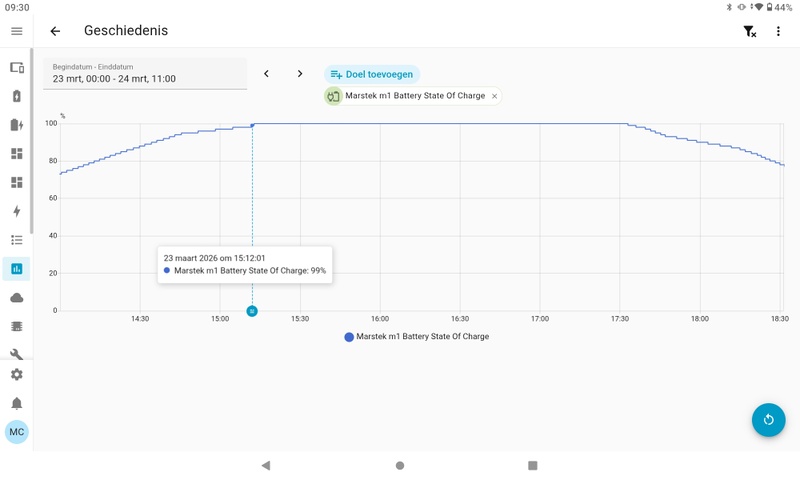Screen dimensions: 800x480
Task: Click the sidebar scrollbar
Action: (32, 141)
